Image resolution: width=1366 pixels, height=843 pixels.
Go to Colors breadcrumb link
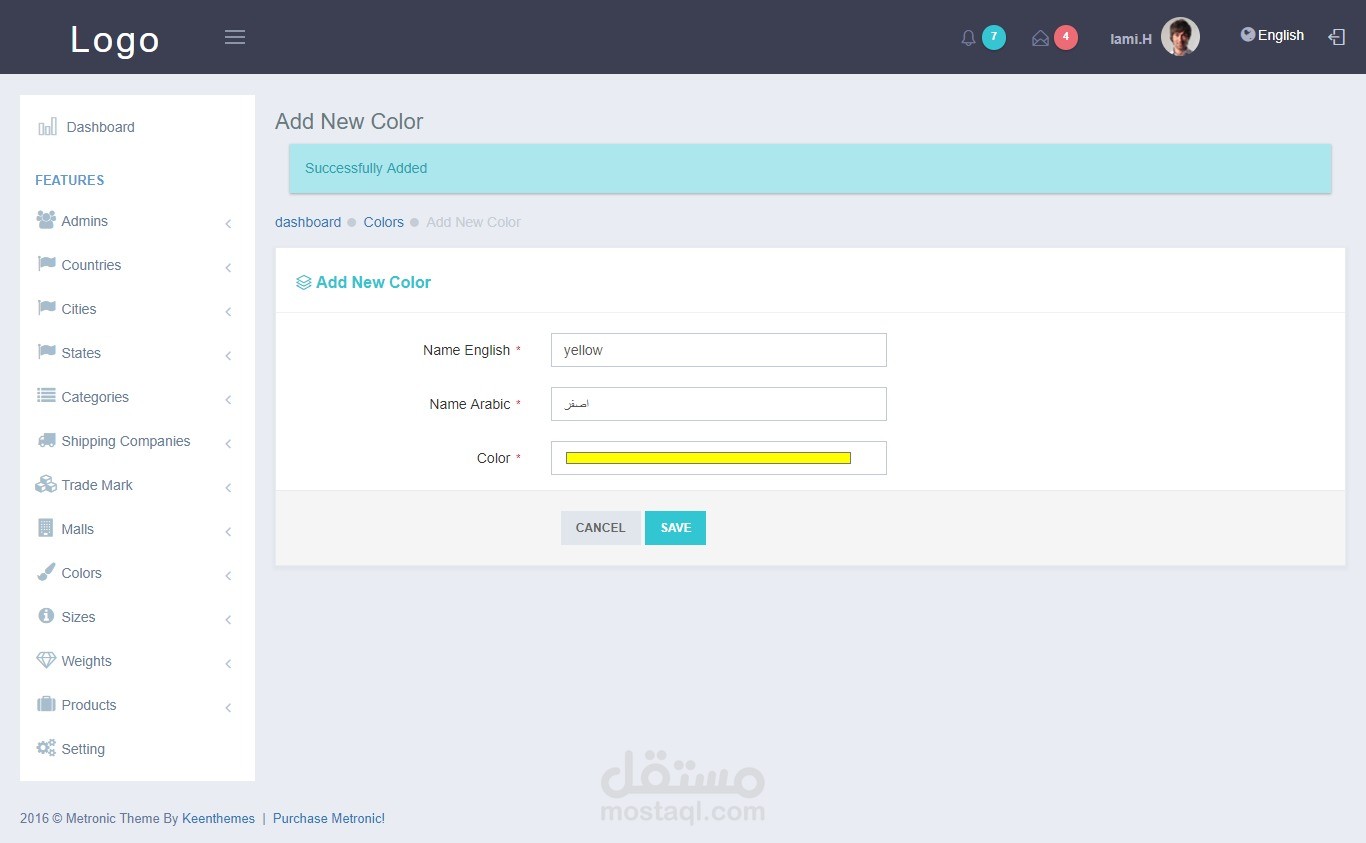click(383, 222)
